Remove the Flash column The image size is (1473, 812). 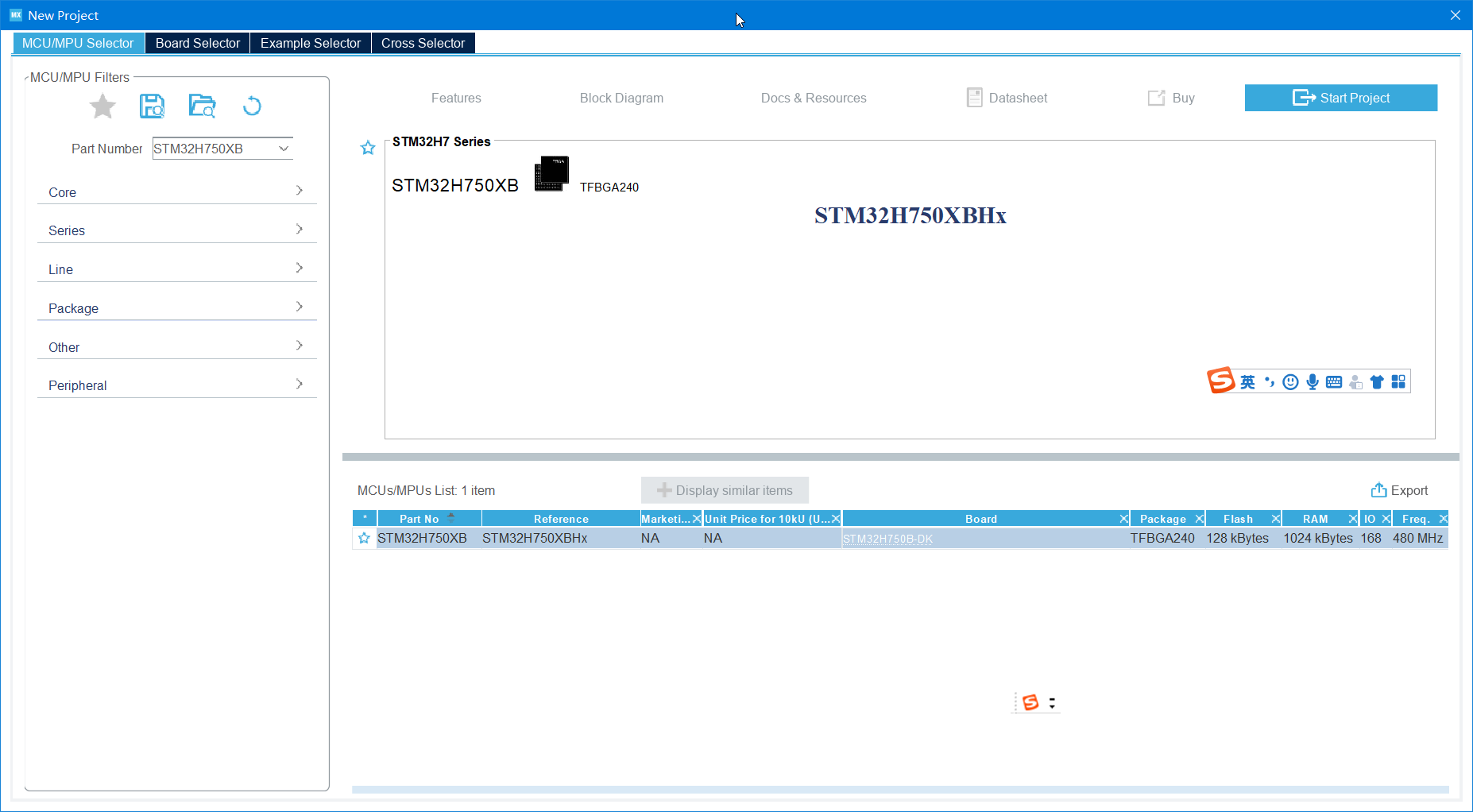[x=1276, y=519]
